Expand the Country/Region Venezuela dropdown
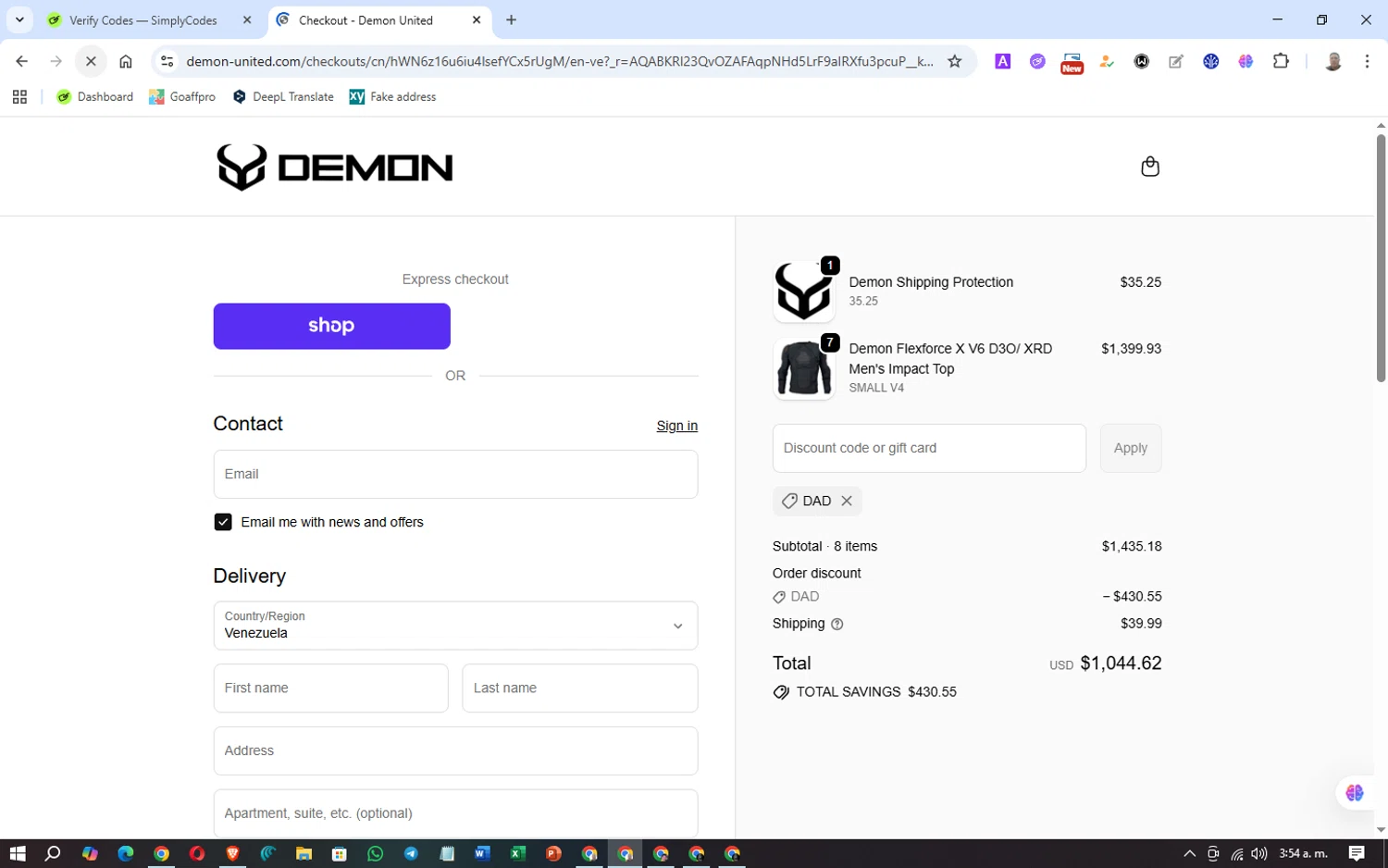This screenshot has height=868, width=1388. [x=455, y=626]
